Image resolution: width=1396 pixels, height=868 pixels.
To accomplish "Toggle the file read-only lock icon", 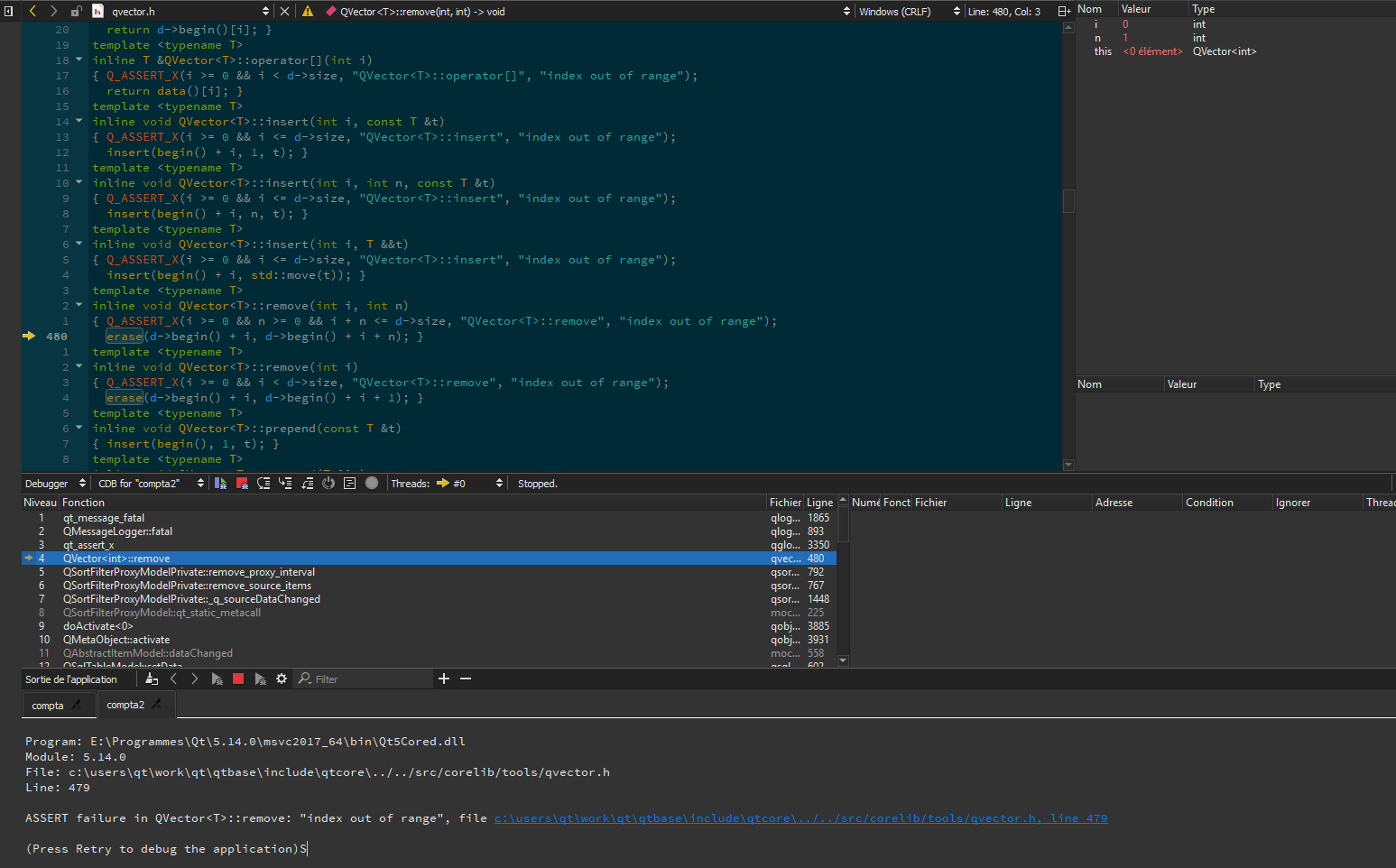I will click(x=76, y=12).
